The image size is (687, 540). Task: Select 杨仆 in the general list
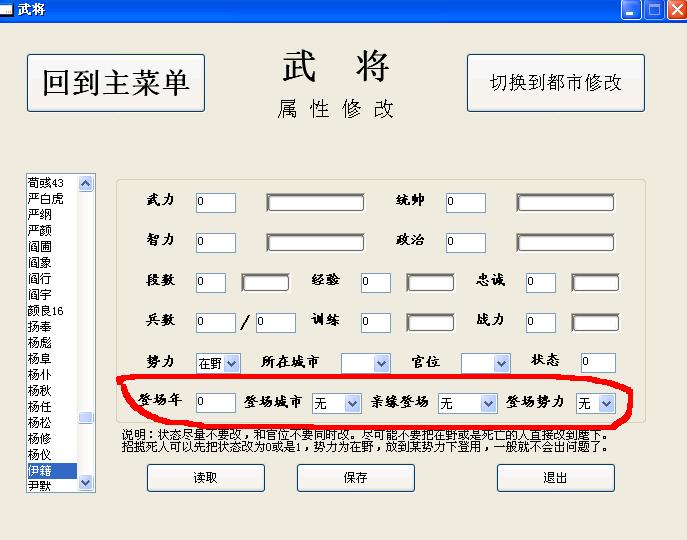52,375
